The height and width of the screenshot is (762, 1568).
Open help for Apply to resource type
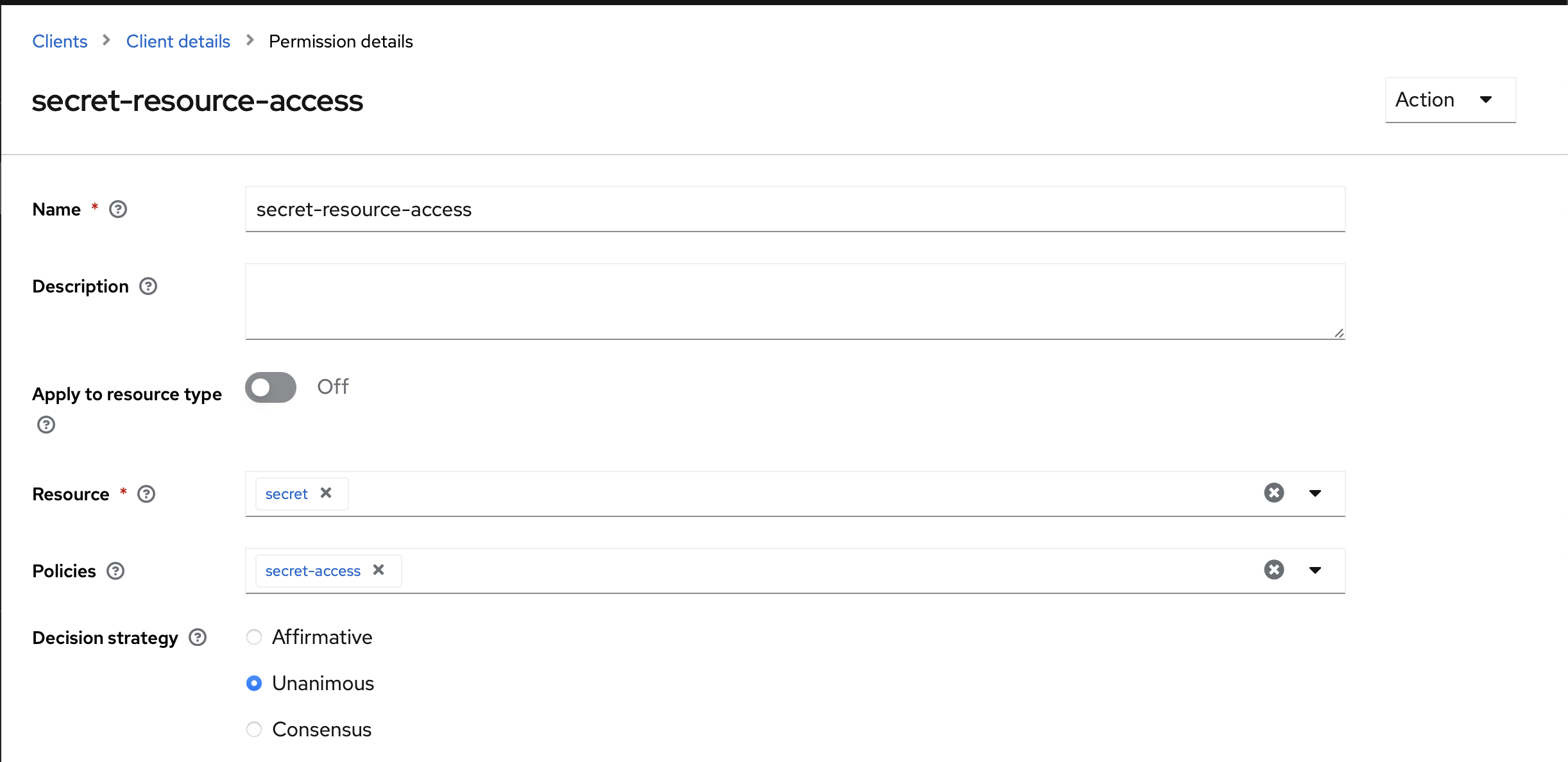(46, 425)
